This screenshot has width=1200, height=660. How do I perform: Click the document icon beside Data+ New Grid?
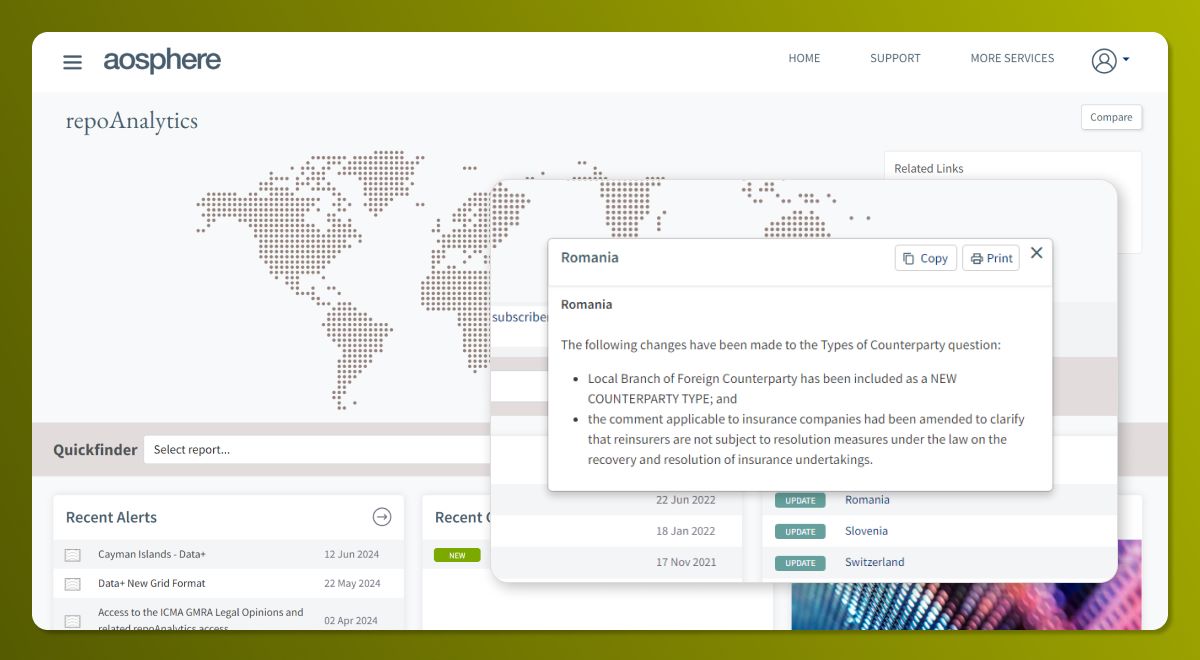click(x=73, y=584)
